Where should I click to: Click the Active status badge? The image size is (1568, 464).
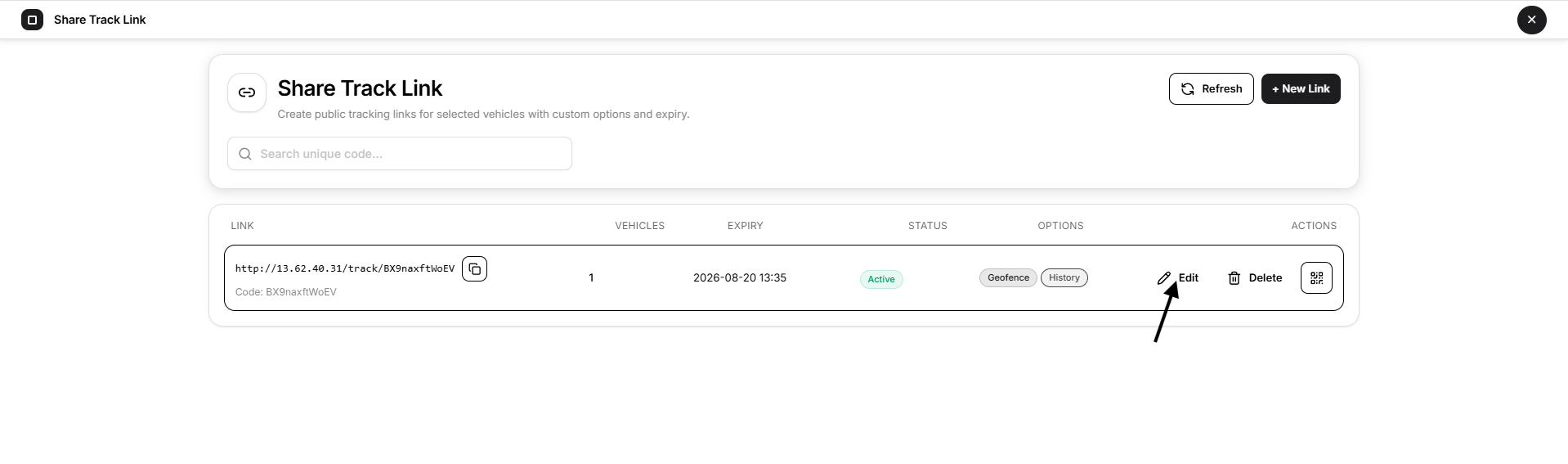[881, 279]
